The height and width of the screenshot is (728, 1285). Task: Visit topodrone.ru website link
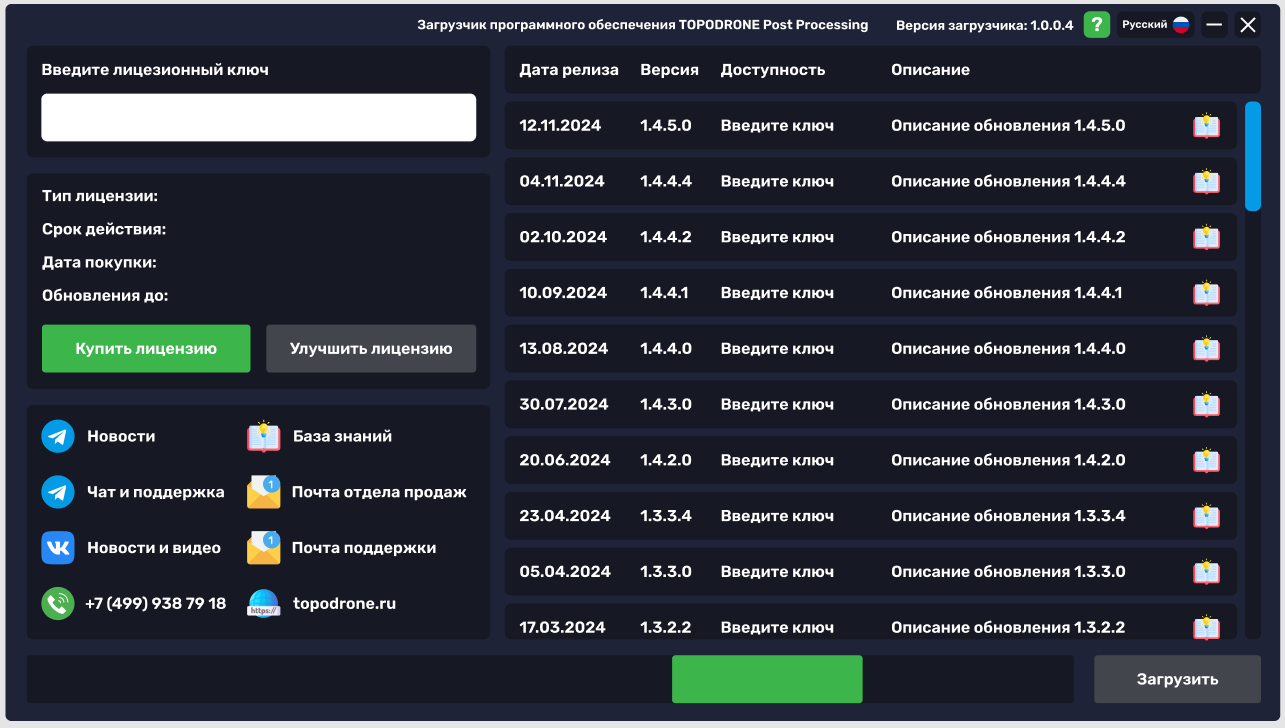(344, 604)
